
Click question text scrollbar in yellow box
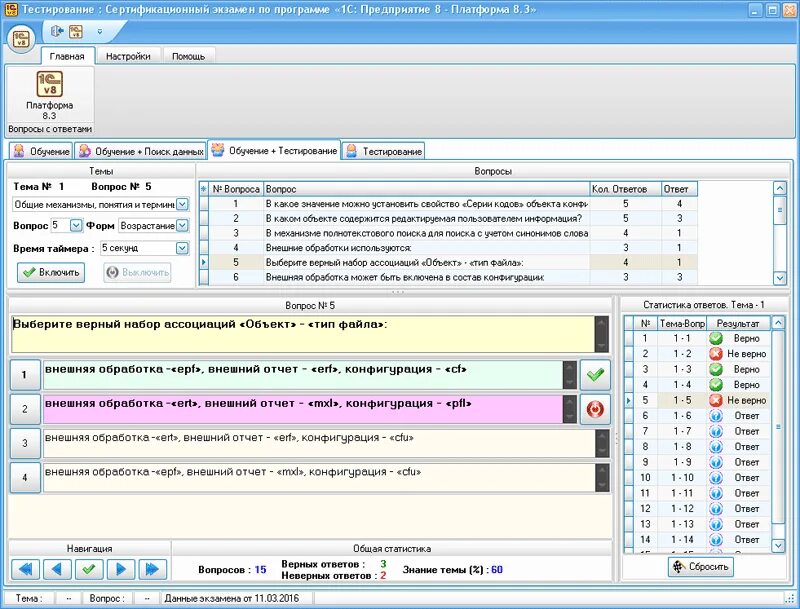[x=602, y=334]
